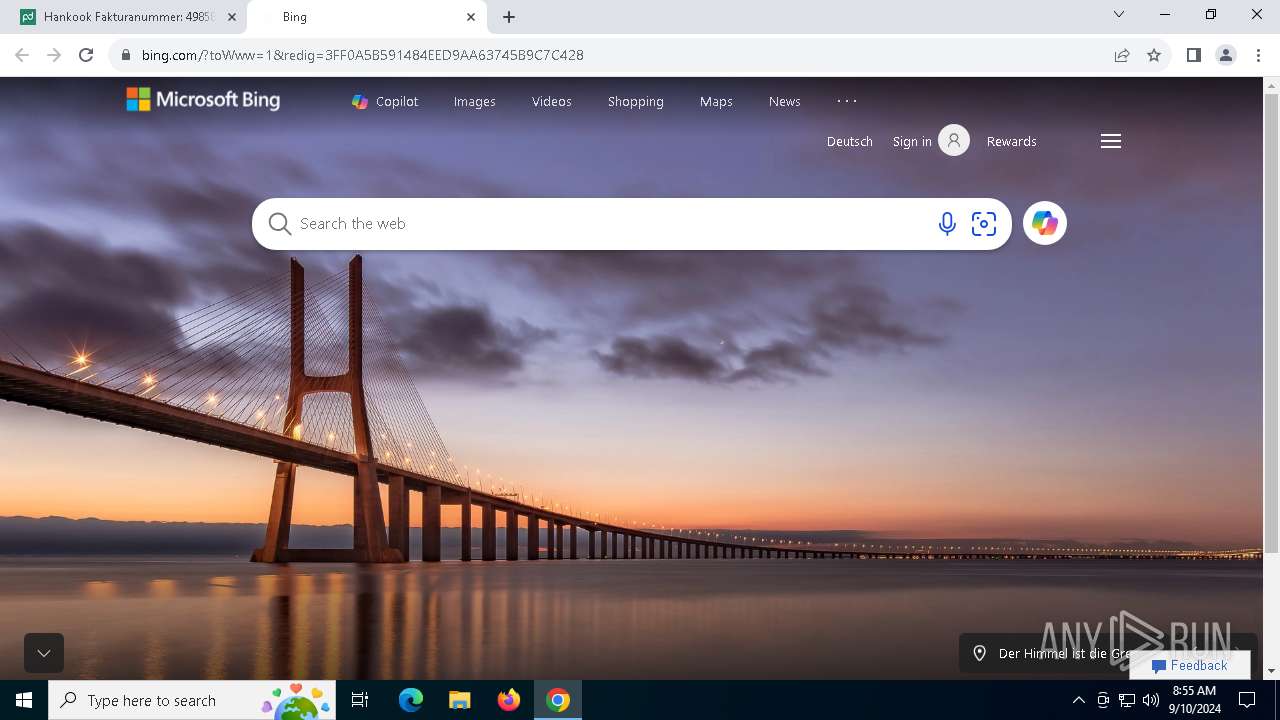The image size is (1280, 720).
Task: Open the Chrome profile menu
Action: tap(1226, 55)
